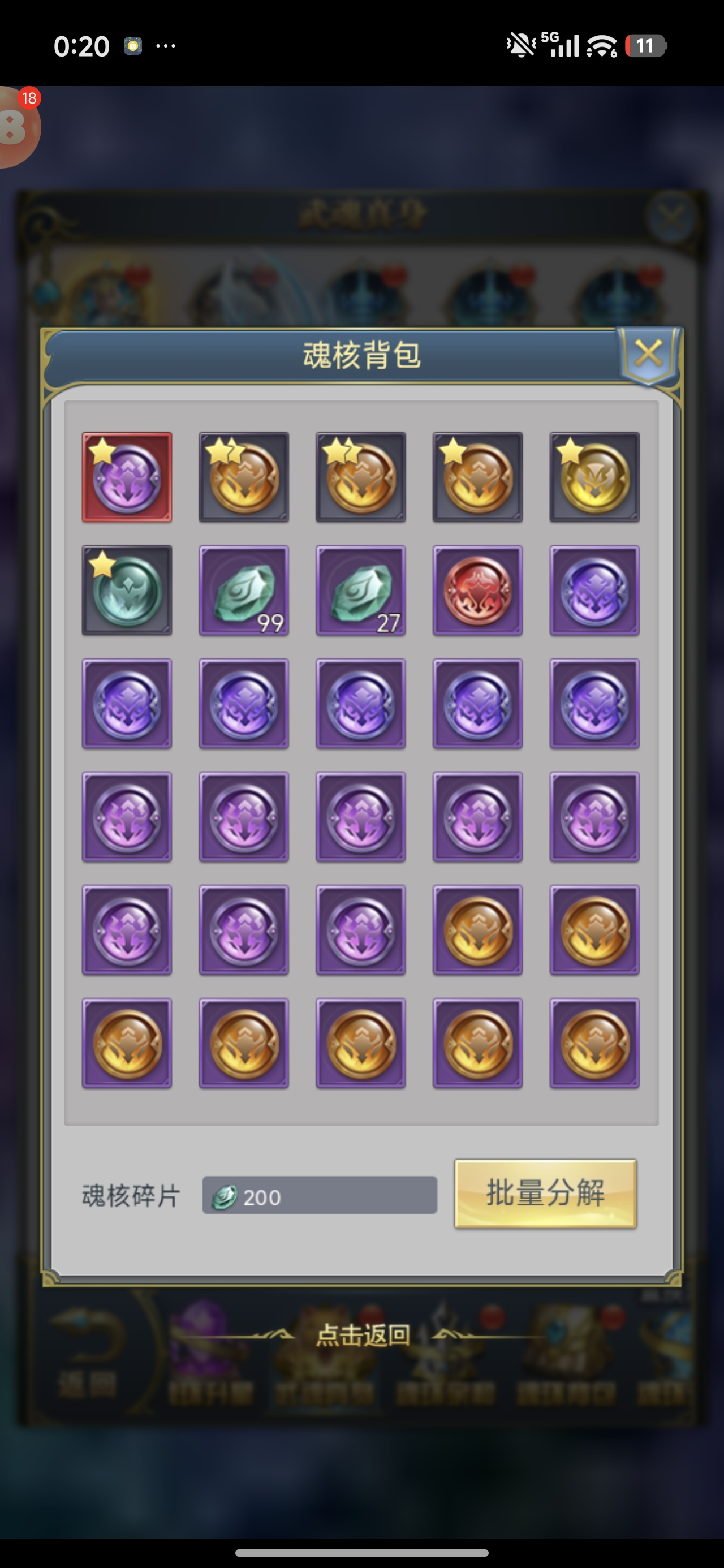The width and height of the screenshot is (724, 1568).
Task: Tap 点击返回 to go back
Action: 363,1335
